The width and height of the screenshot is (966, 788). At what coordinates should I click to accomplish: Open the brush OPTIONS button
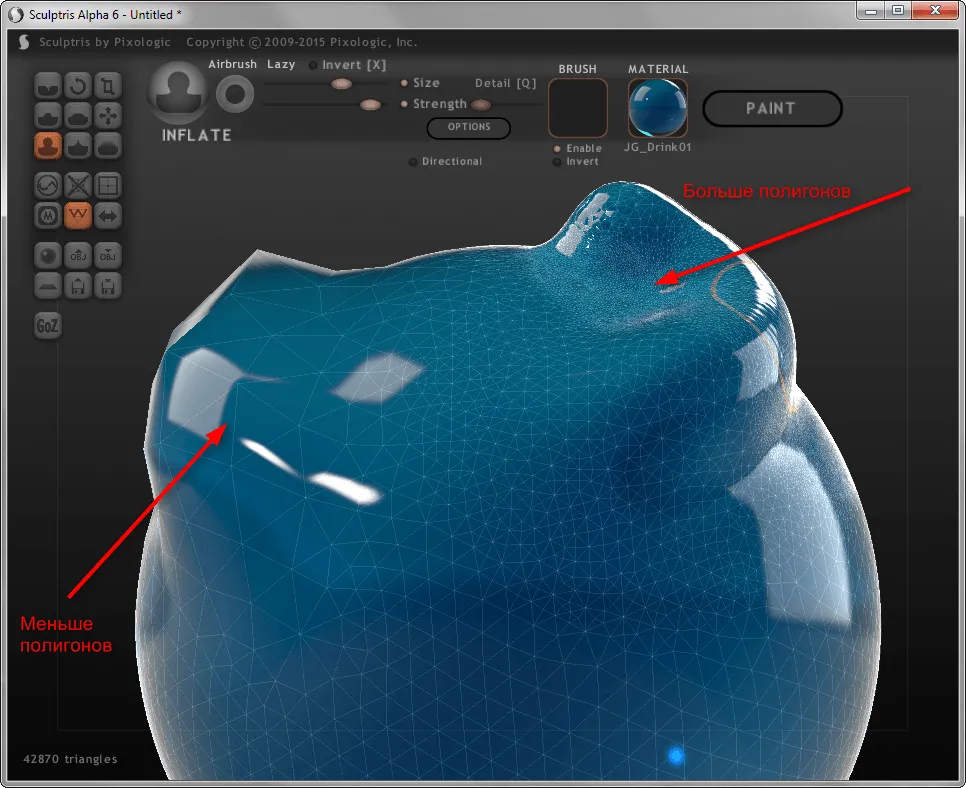[x=469, y=128]
